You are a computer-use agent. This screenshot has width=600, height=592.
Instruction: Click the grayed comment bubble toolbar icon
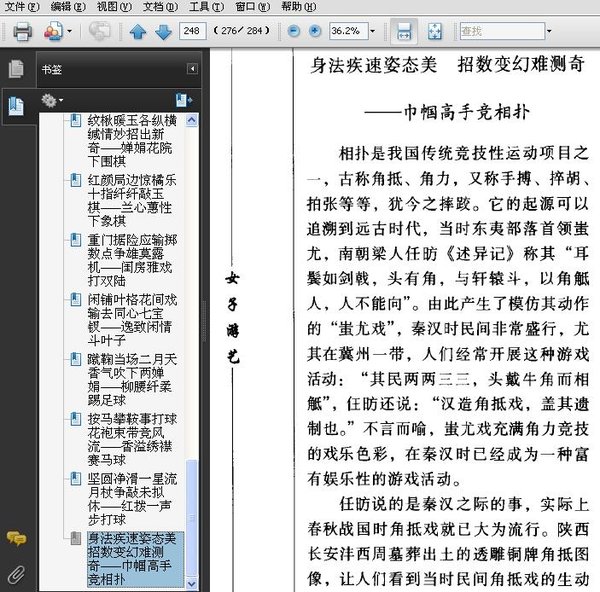click(99, 31)
